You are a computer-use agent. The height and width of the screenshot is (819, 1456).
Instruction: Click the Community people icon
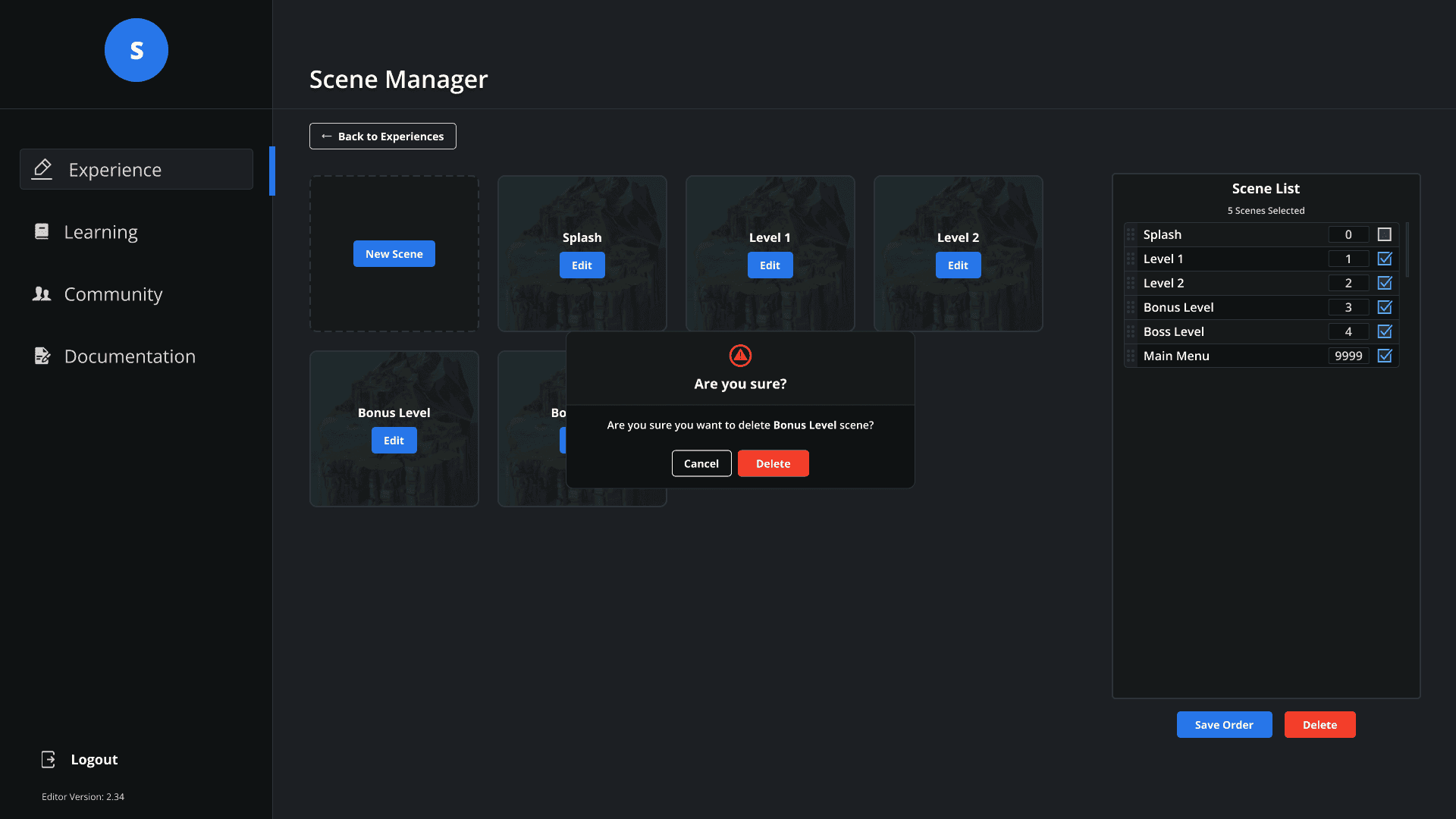pyautogui.click(x=42, y=294)
